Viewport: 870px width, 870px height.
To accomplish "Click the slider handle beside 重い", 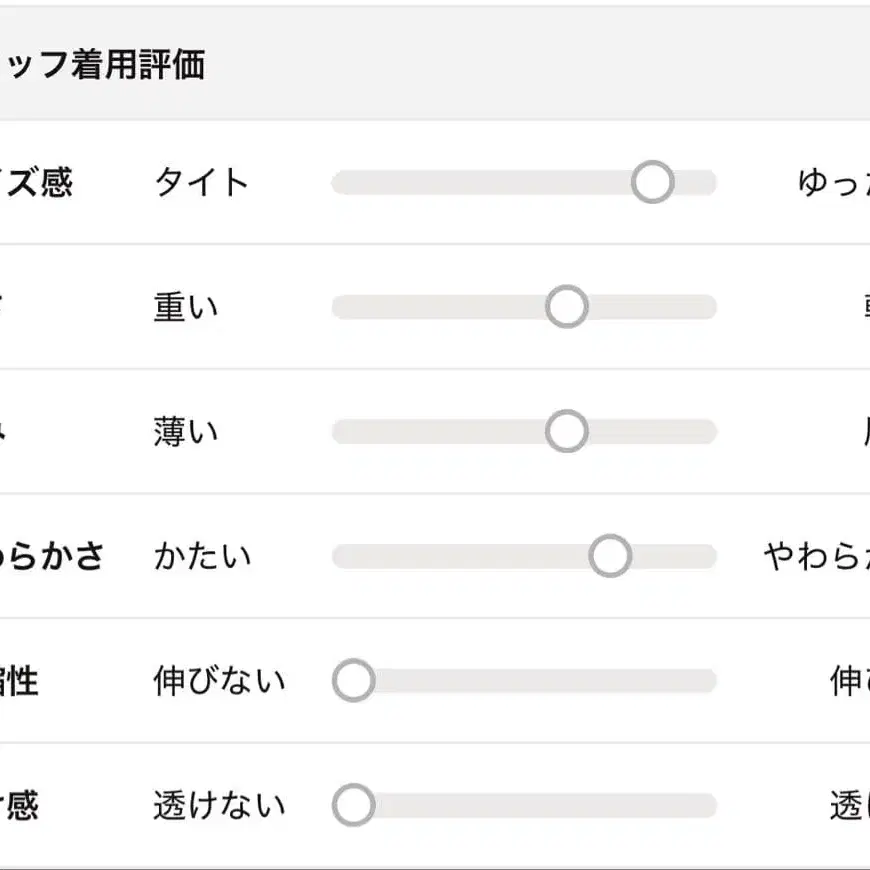I will coord(566,307).
